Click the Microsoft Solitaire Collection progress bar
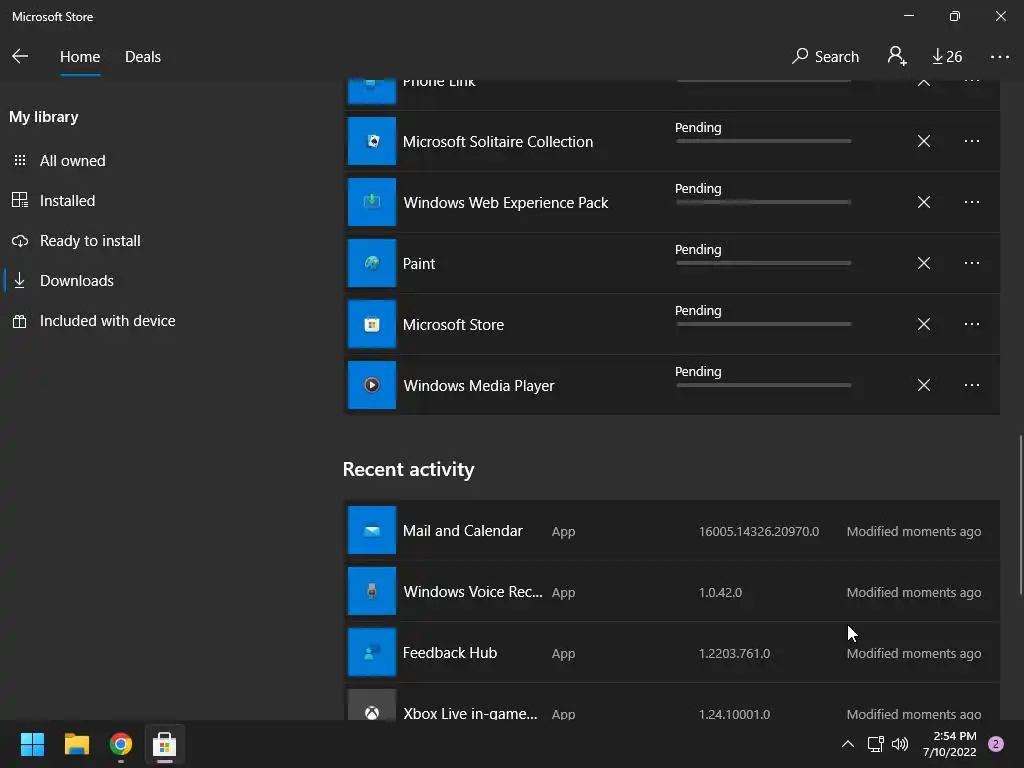Screen dimensions: 1024x768 pyautogui.click(x=763, y=141)
